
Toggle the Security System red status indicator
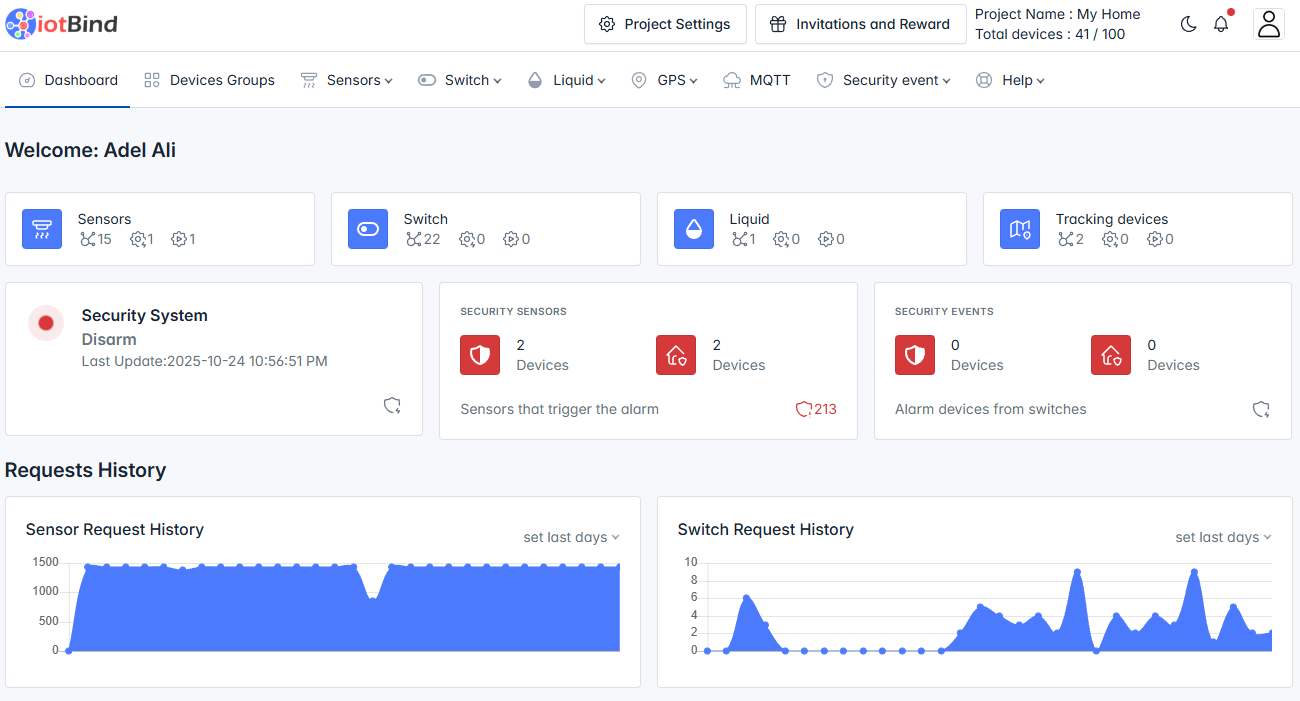(46, 323)
